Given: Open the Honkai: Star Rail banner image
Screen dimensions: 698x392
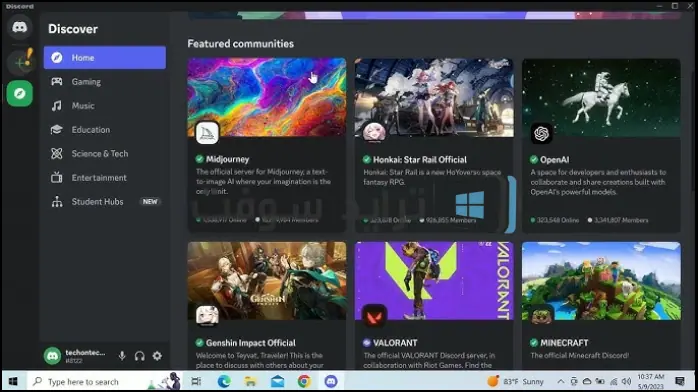Looking at the screenshot, I should [x=434, y=97].
